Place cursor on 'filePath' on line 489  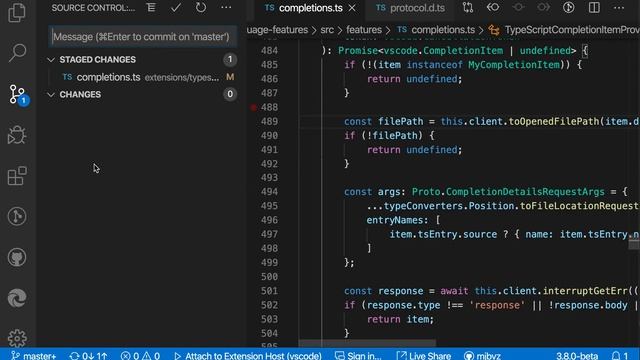click(x=401, y=121)
